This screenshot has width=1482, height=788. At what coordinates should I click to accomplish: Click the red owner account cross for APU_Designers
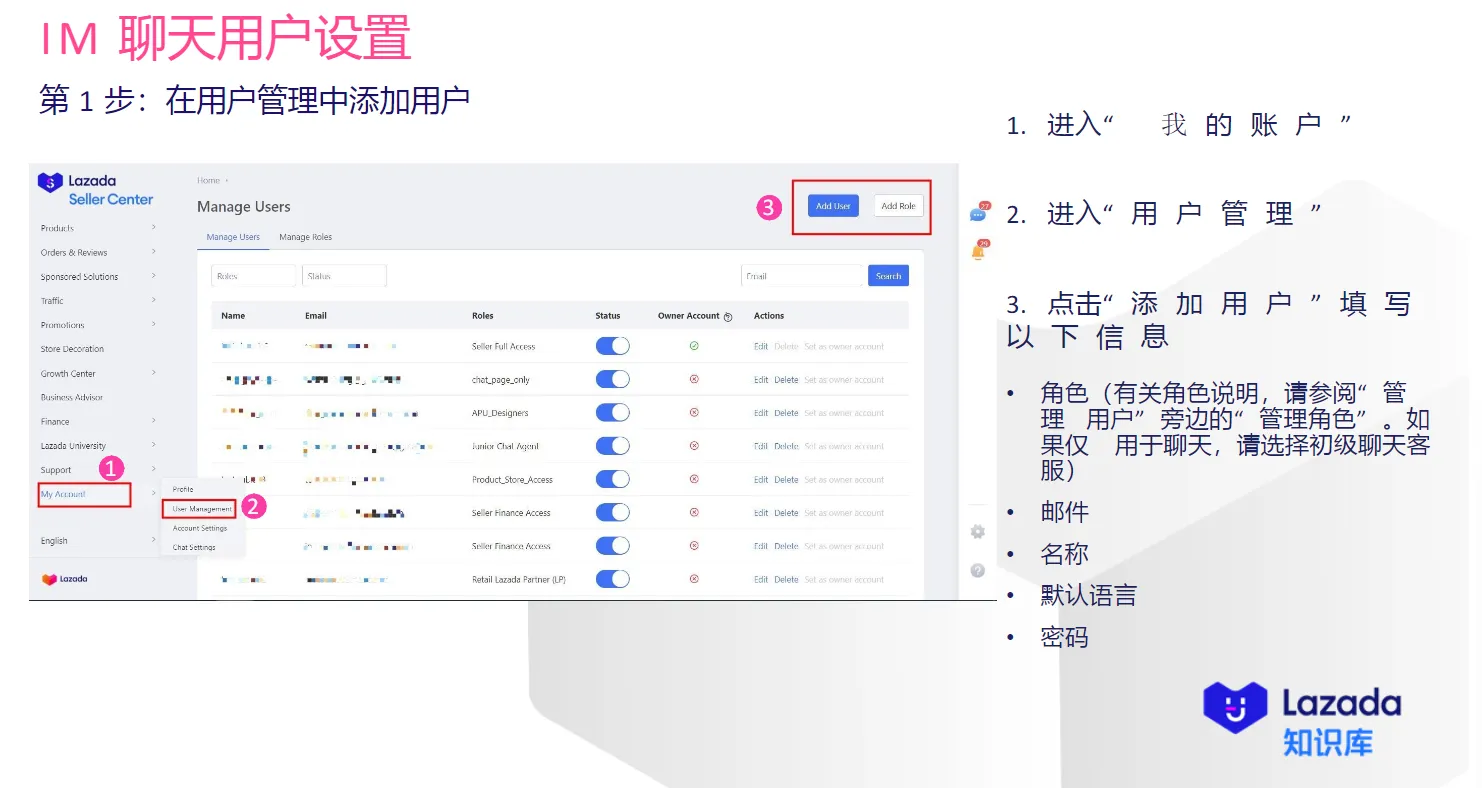point(696,412)
